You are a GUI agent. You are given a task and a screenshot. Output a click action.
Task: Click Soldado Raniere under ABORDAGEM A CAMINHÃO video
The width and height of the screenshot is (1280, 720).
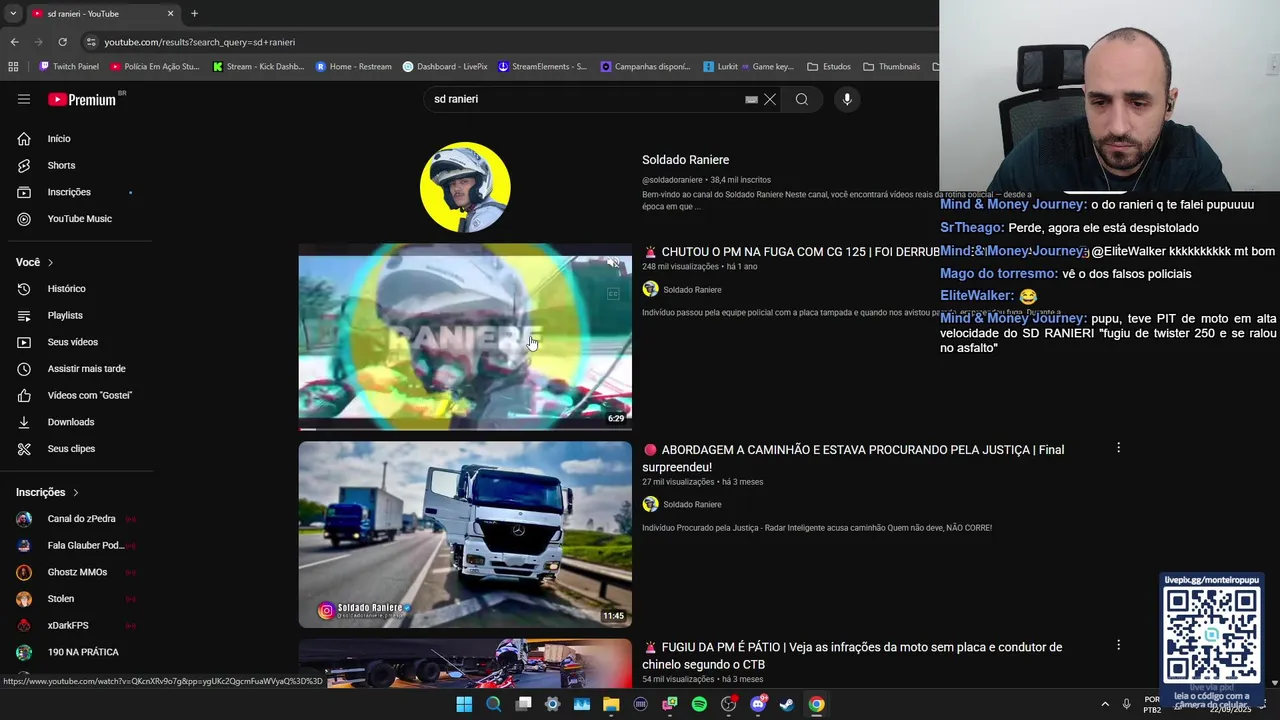pos(692,505)
